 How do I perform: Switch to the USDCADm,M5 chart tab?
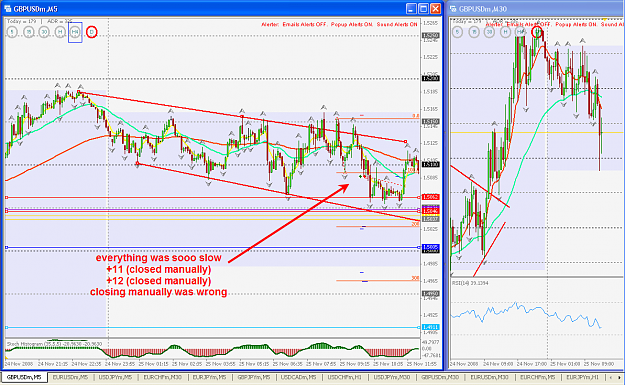299,377
